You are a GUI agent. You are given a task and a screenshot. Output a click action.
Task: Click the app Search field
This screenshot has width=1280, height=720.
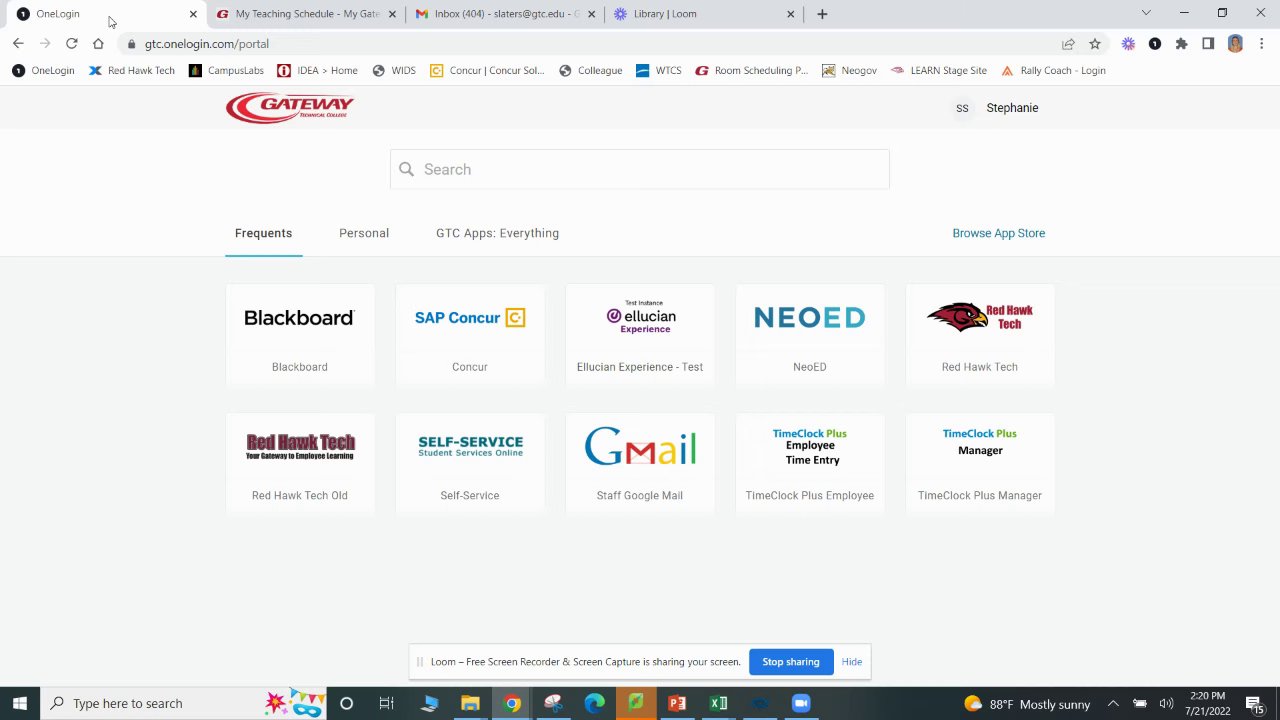(640, 169)
